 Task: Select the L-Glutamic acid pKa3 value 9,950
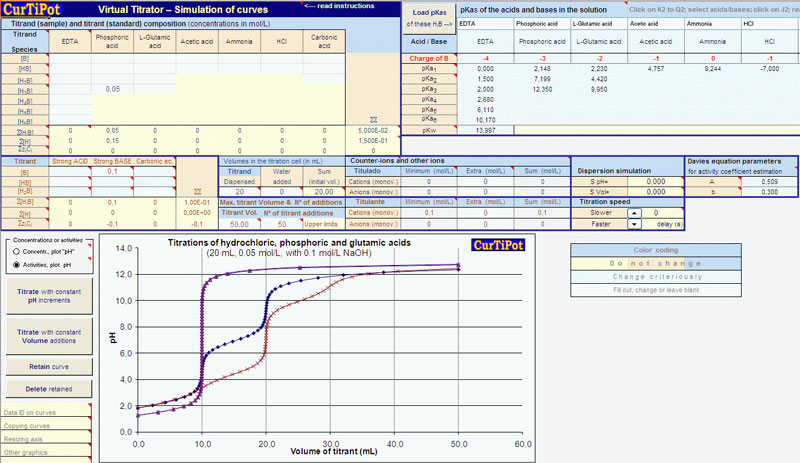tap(599, 89)
